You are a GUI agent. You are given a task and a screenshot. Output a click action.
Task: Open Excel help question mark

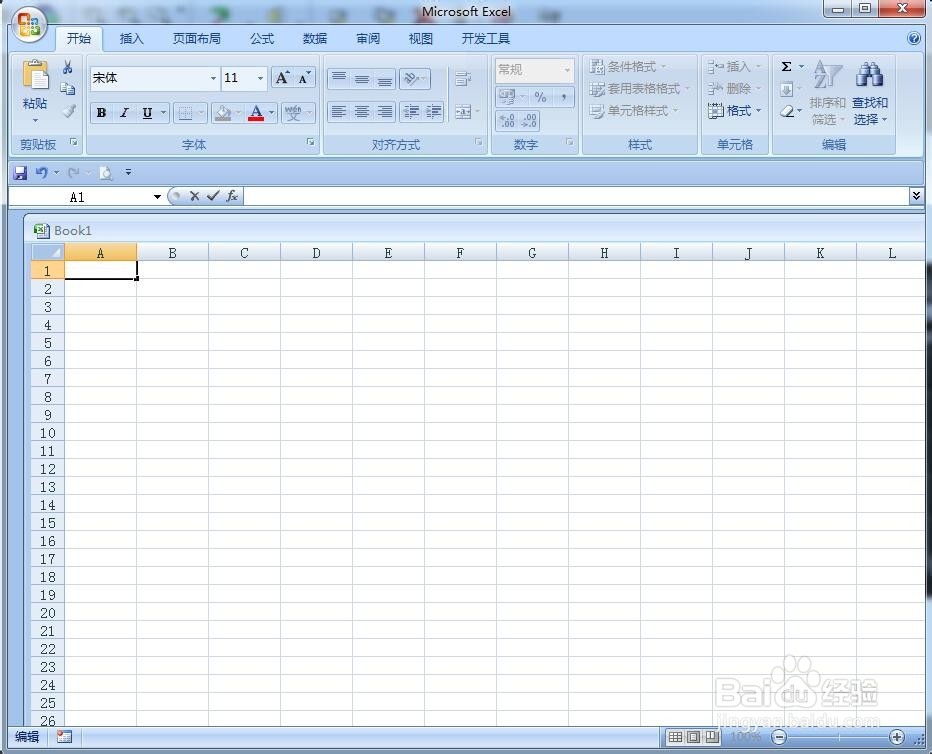(x=914, y=39)
